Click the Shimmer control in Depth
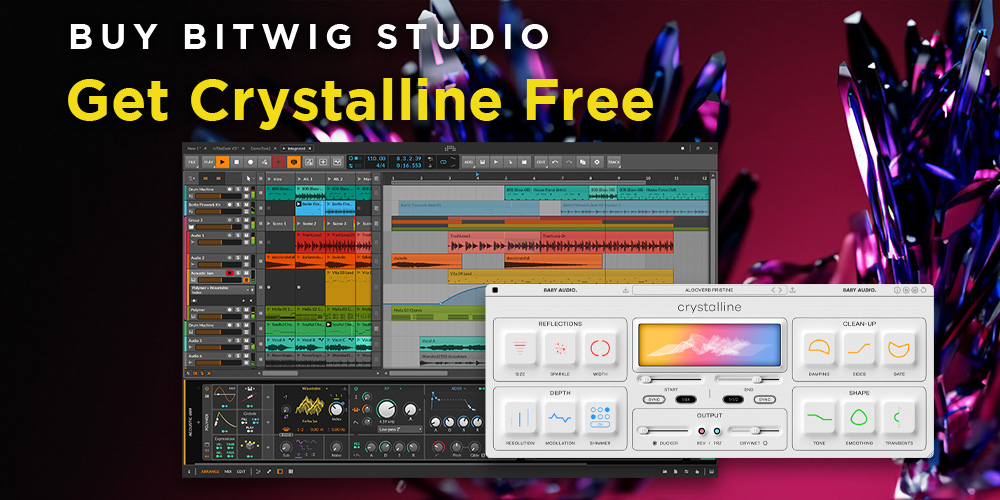1000x500 pixels. (x=601, y=418)
